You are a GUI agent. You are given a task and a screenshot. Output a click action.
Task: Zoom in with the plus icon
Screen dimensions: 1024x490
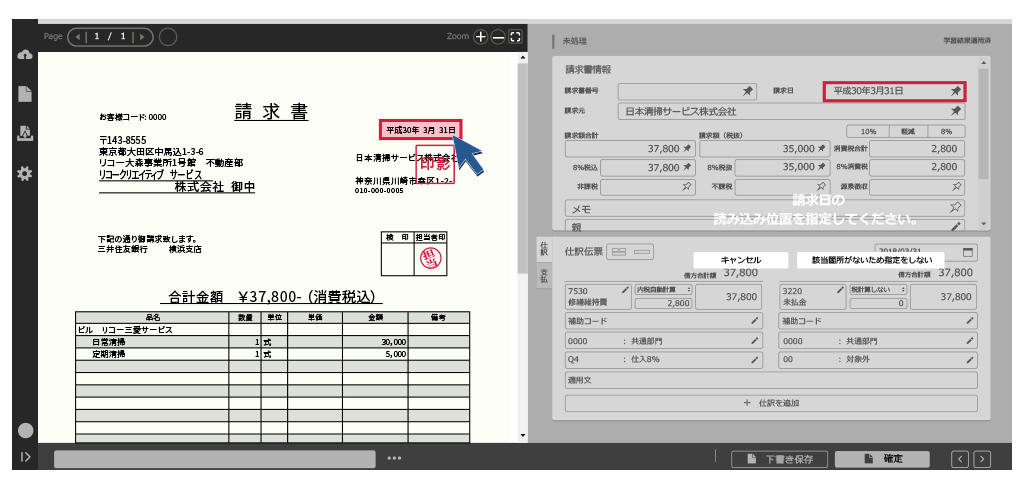[x=481, y=37]
